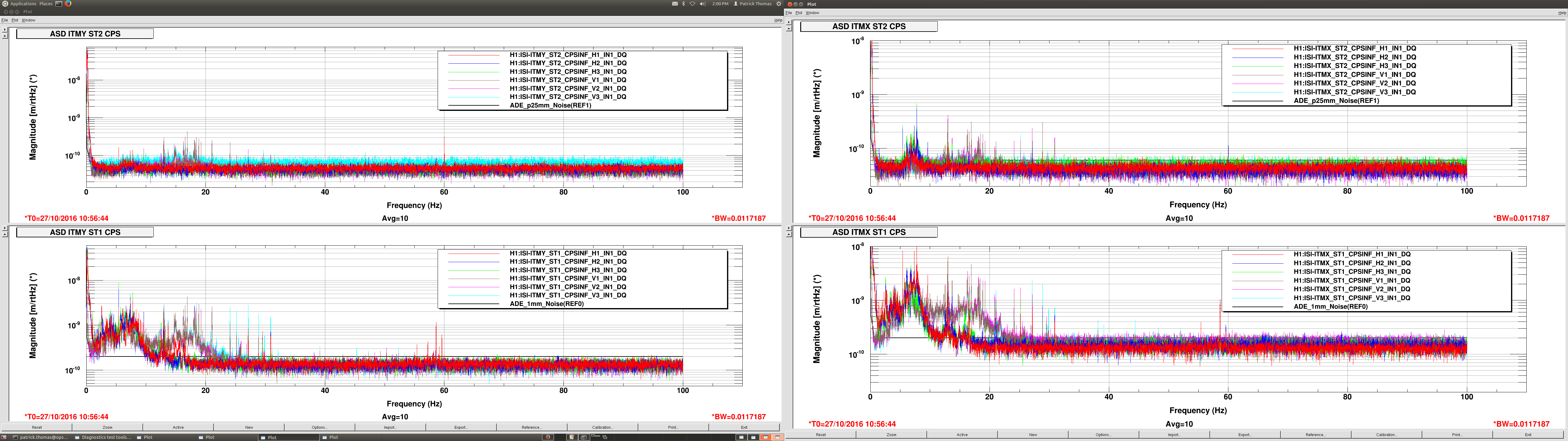Viewport: 1568px width, 441px height.
Task: Click the ASD ITMY ST1 CPS title box
Action: pyautogui.click(x=85, y=232)
